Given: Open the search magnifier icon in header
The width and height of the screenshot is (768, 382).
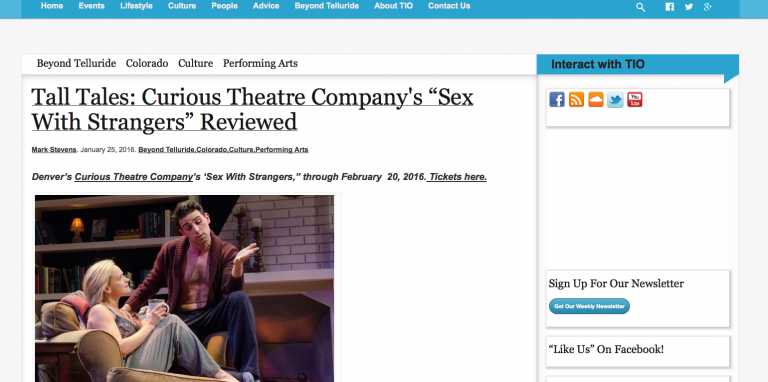Looking at the screenshot, I should pos(641,7).
